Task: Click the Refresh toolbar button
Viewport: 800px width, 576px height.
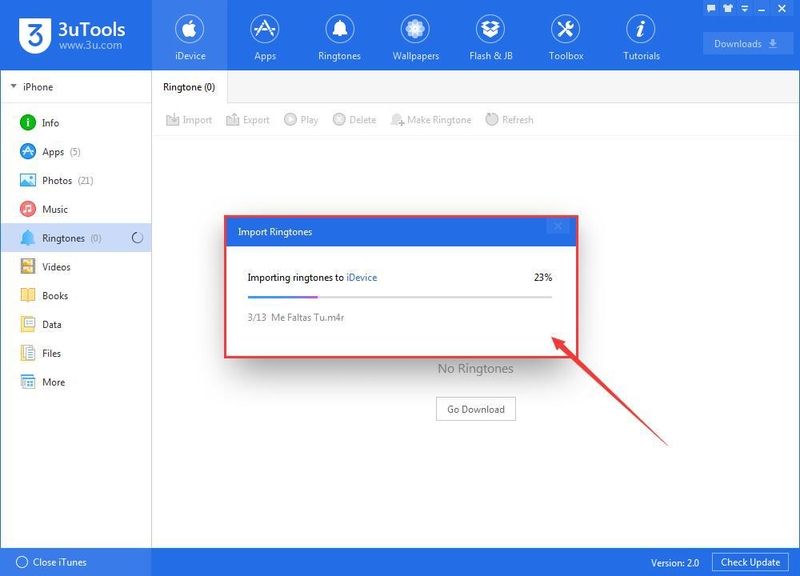Action: [509, 119]
